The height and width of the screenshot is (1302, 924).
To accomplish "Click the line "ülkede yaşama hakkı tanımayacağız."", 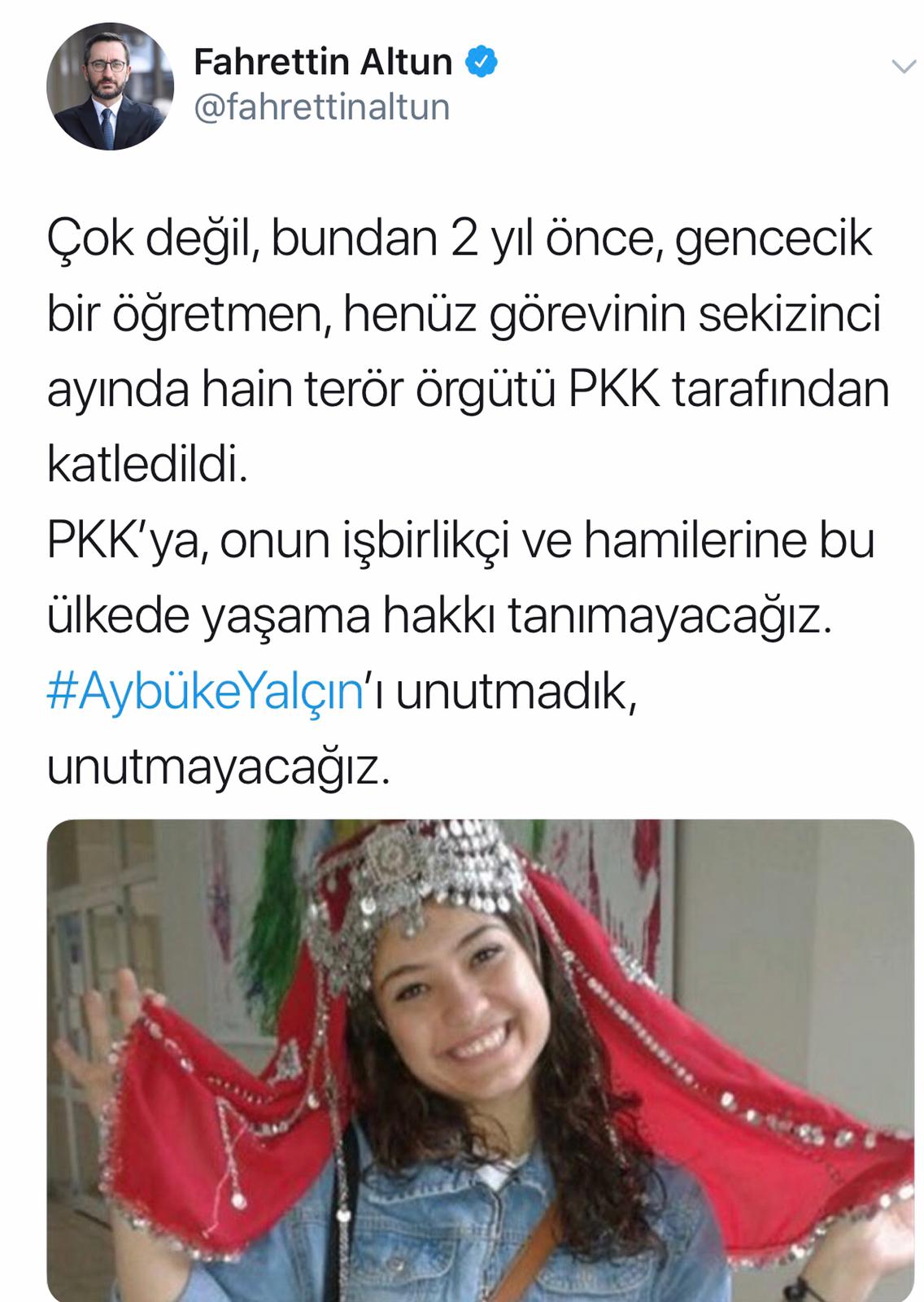I will coord(440,617).
